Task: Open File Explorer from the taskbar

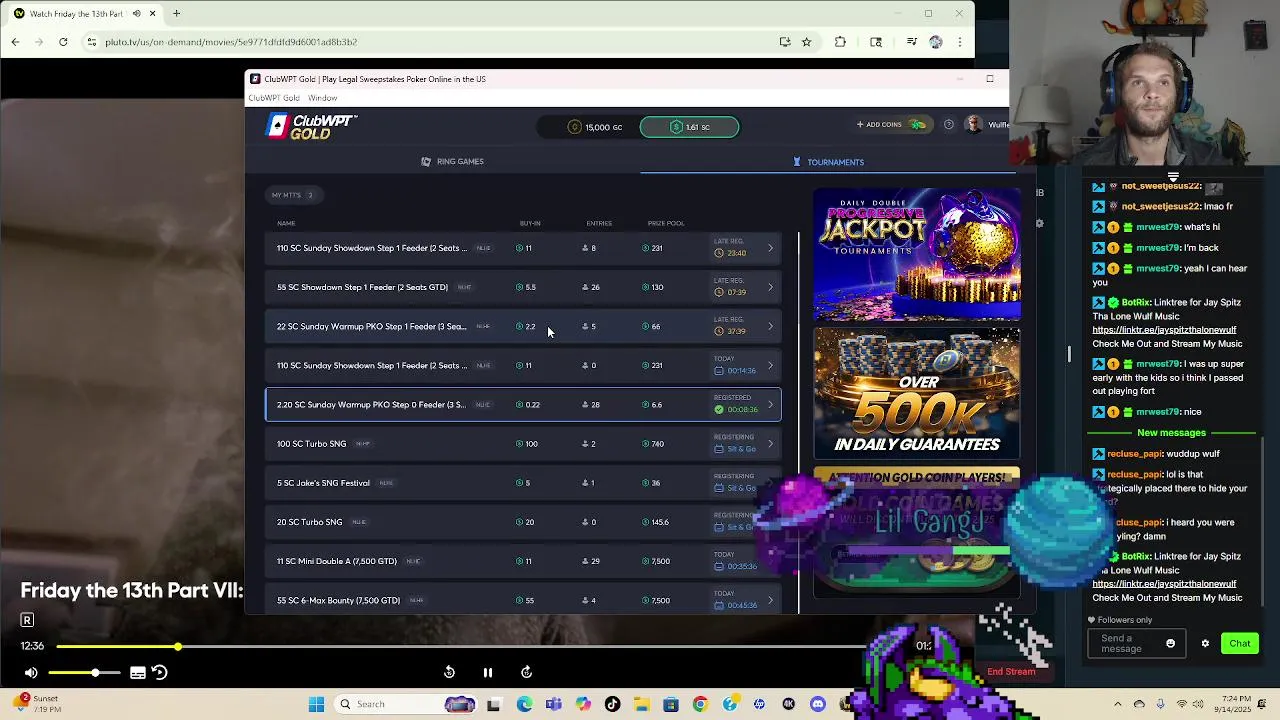Action: pos(641,704)
